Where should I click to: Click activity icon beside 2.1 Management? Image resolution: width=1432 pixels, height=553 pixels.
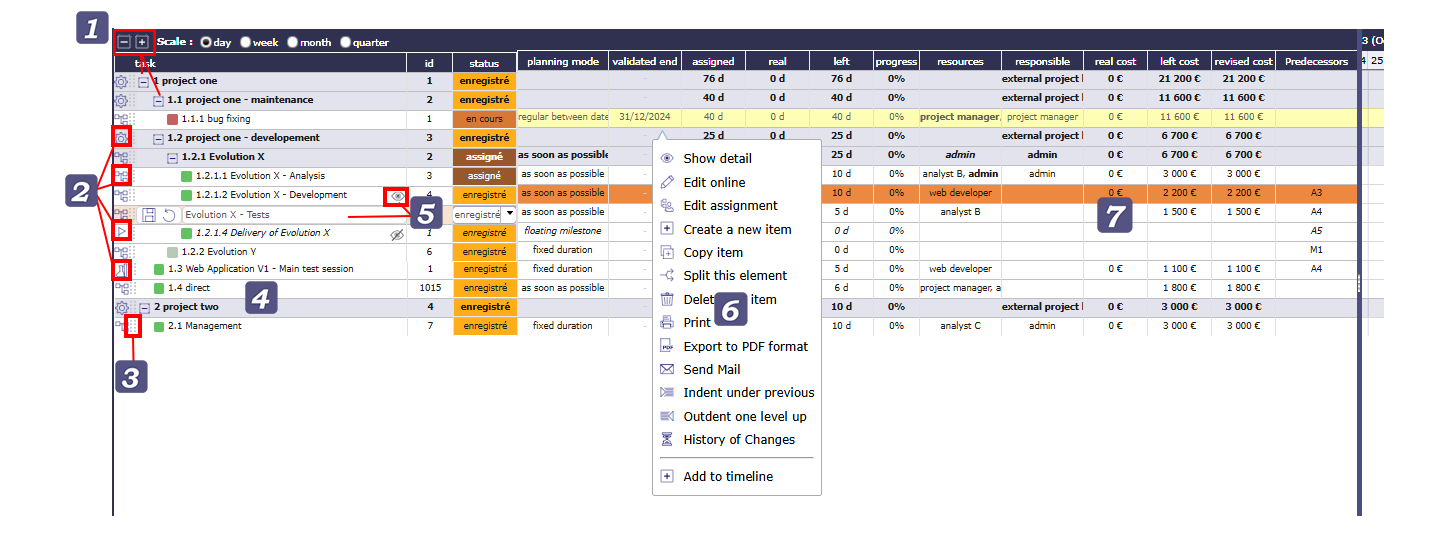119,326
